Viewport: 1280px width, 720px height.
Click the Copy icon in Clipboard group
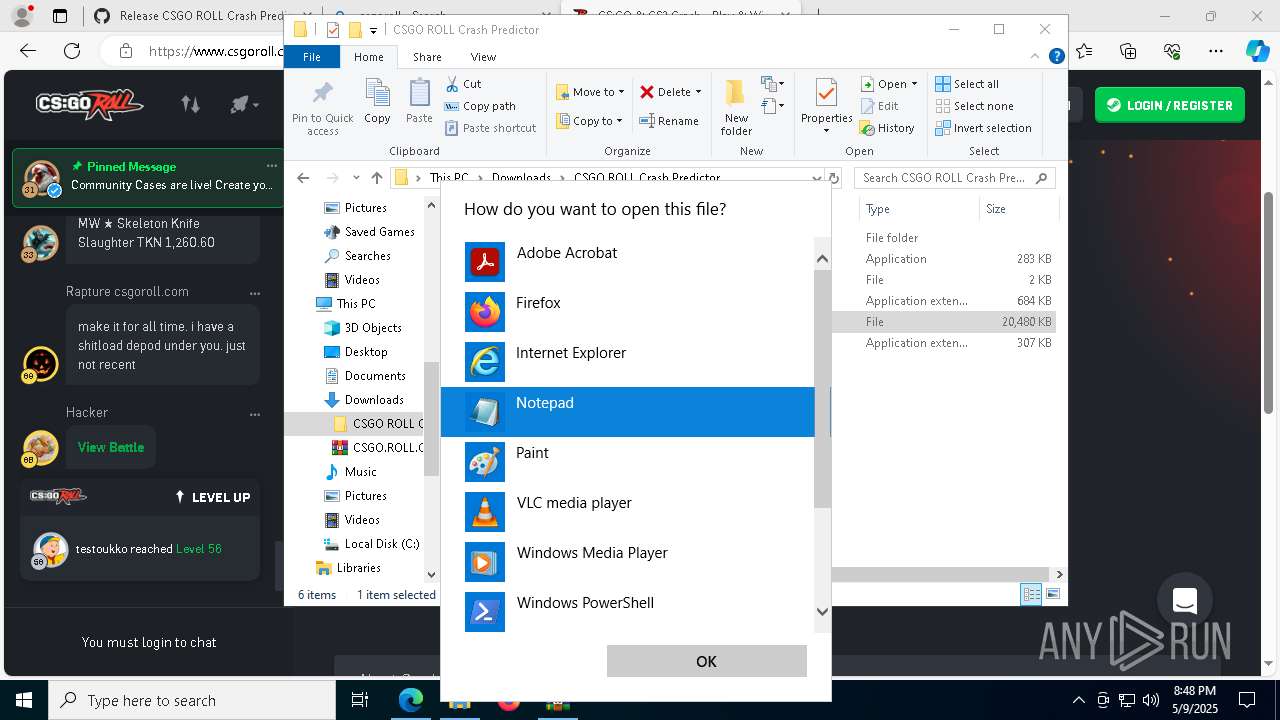(377, 102)
